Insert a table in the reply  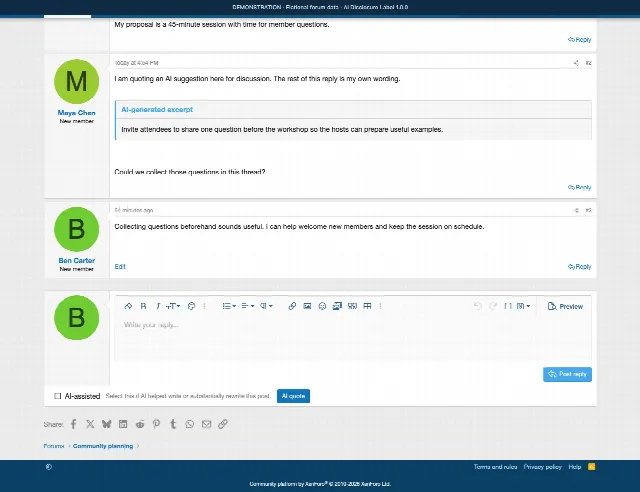tap(367, 306)
